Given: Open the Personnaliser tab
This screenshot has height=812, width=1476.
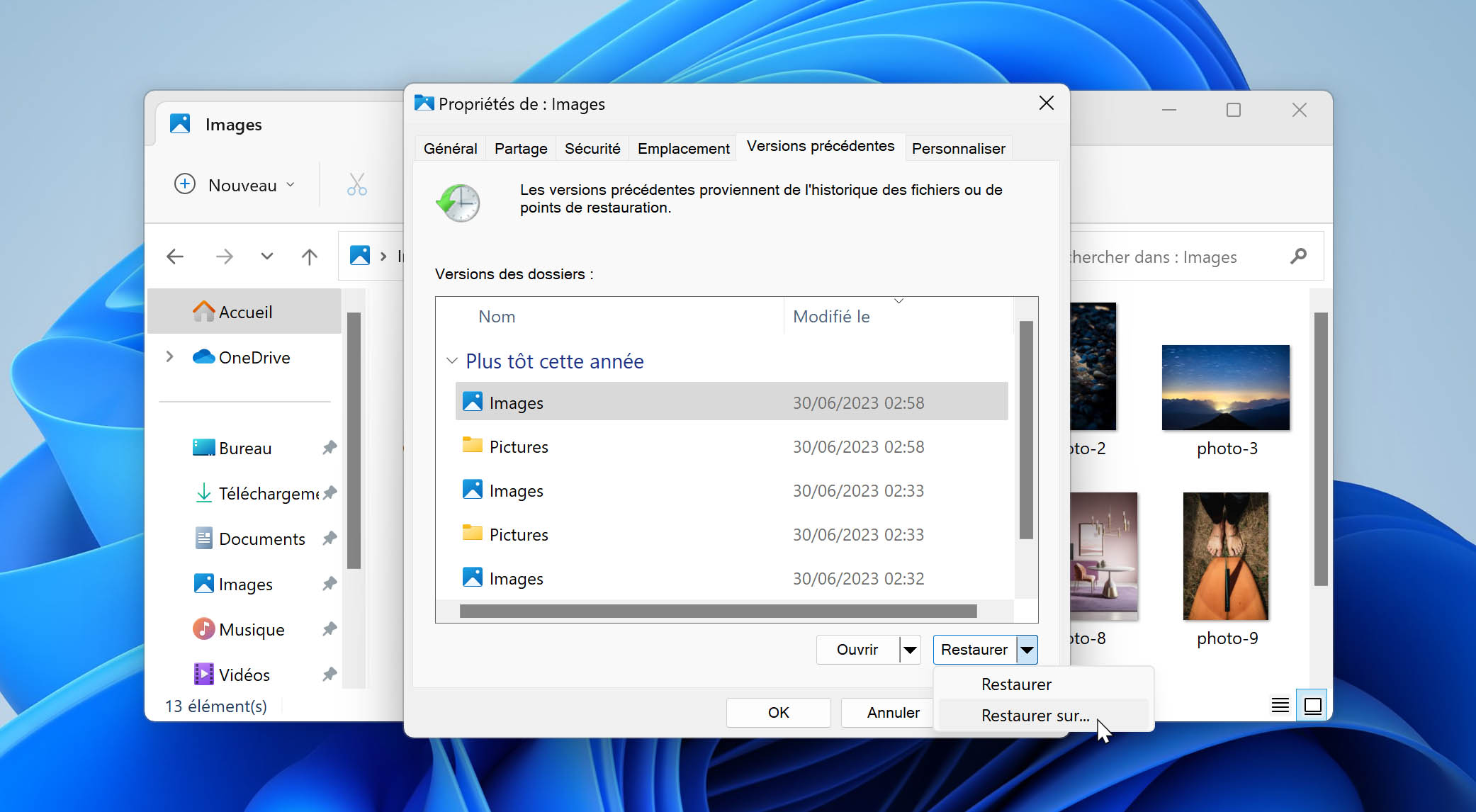Looking at the screenshot, I should pyautogui.click(x=958, y=147).
